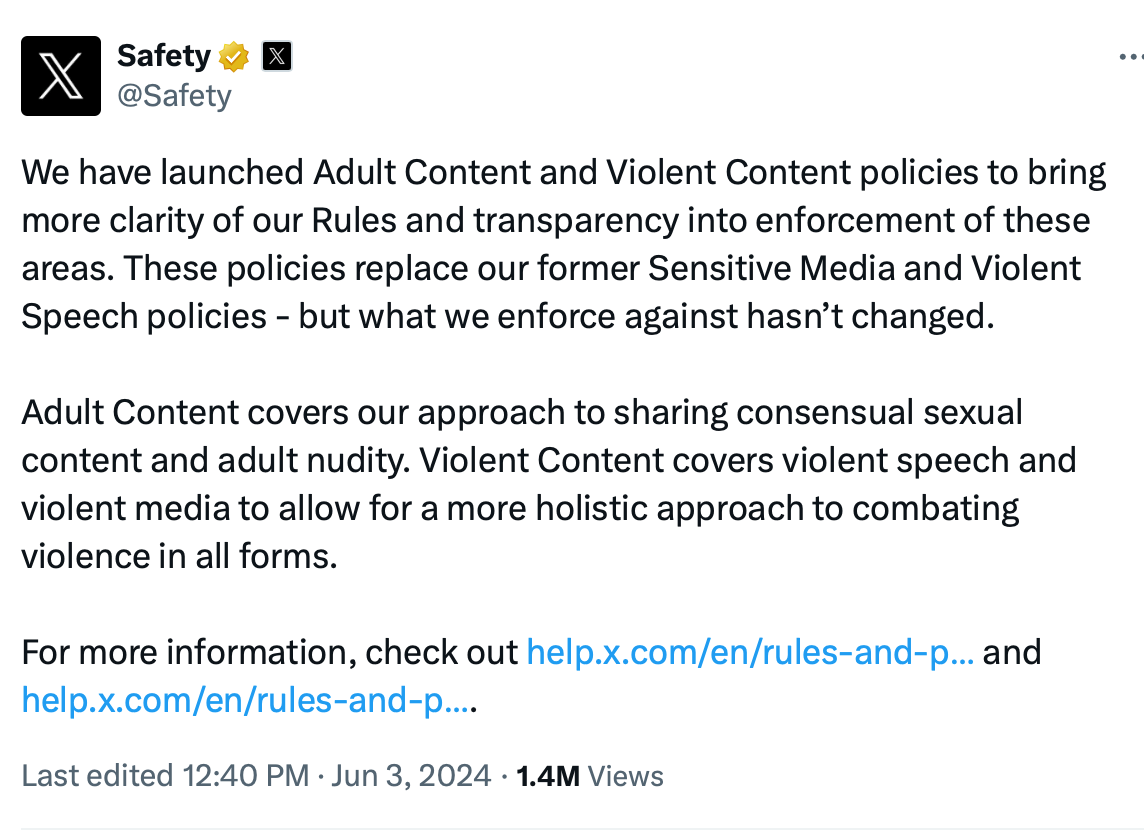Click the Jun 3, 2024 date
This screenshot has width=1144, height=830.
tap(411, 775)
